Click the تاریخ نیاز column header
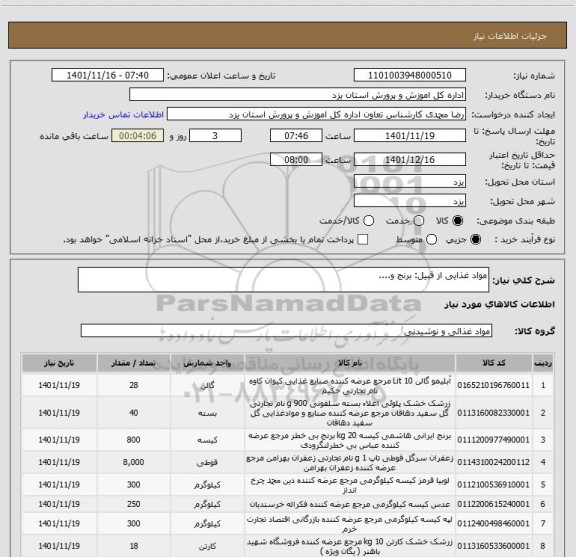 59,363
